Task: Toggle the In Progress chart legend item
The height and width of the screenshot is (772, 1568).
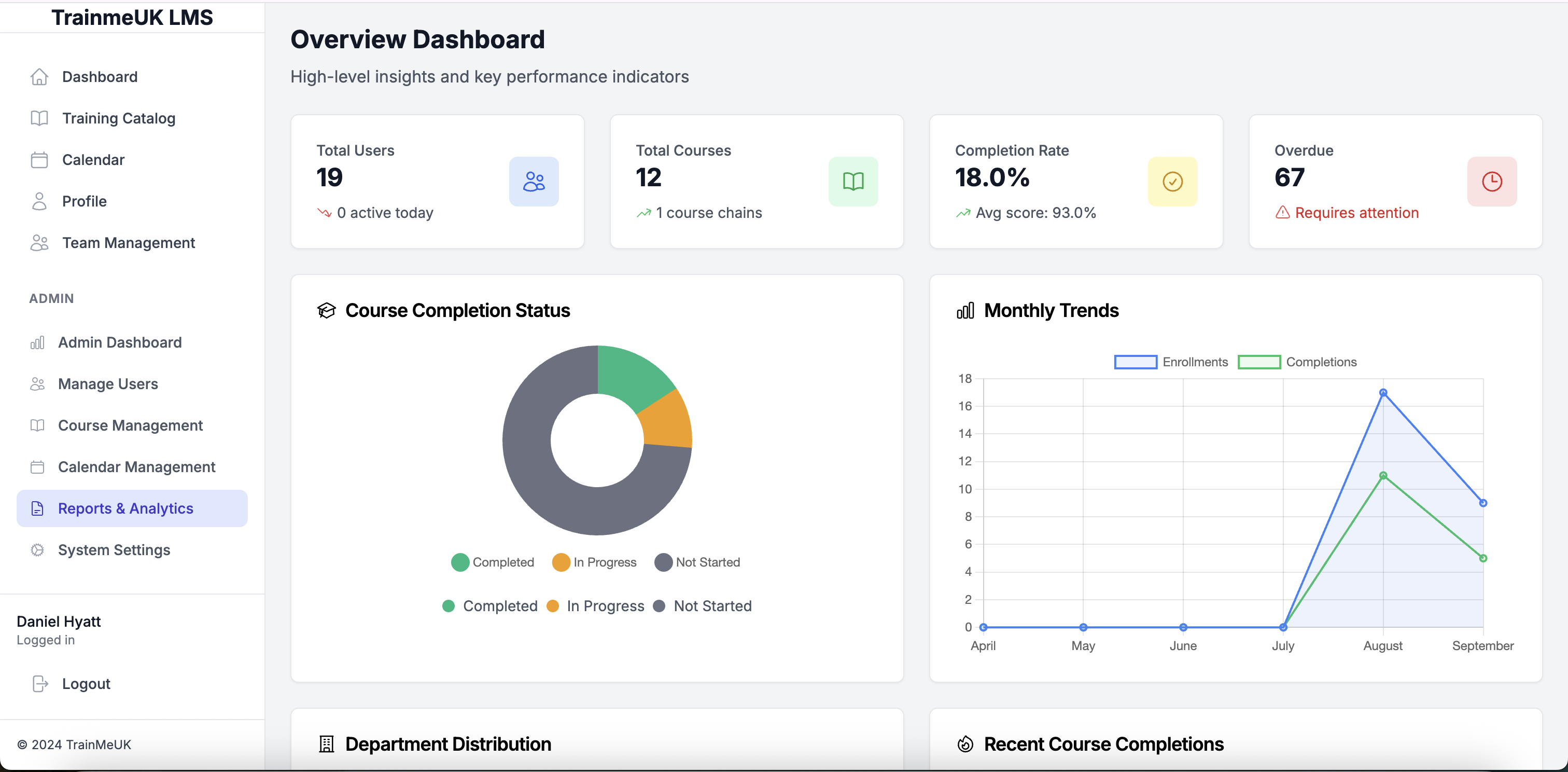Action: pyautogui.click(x=594, y=562)
